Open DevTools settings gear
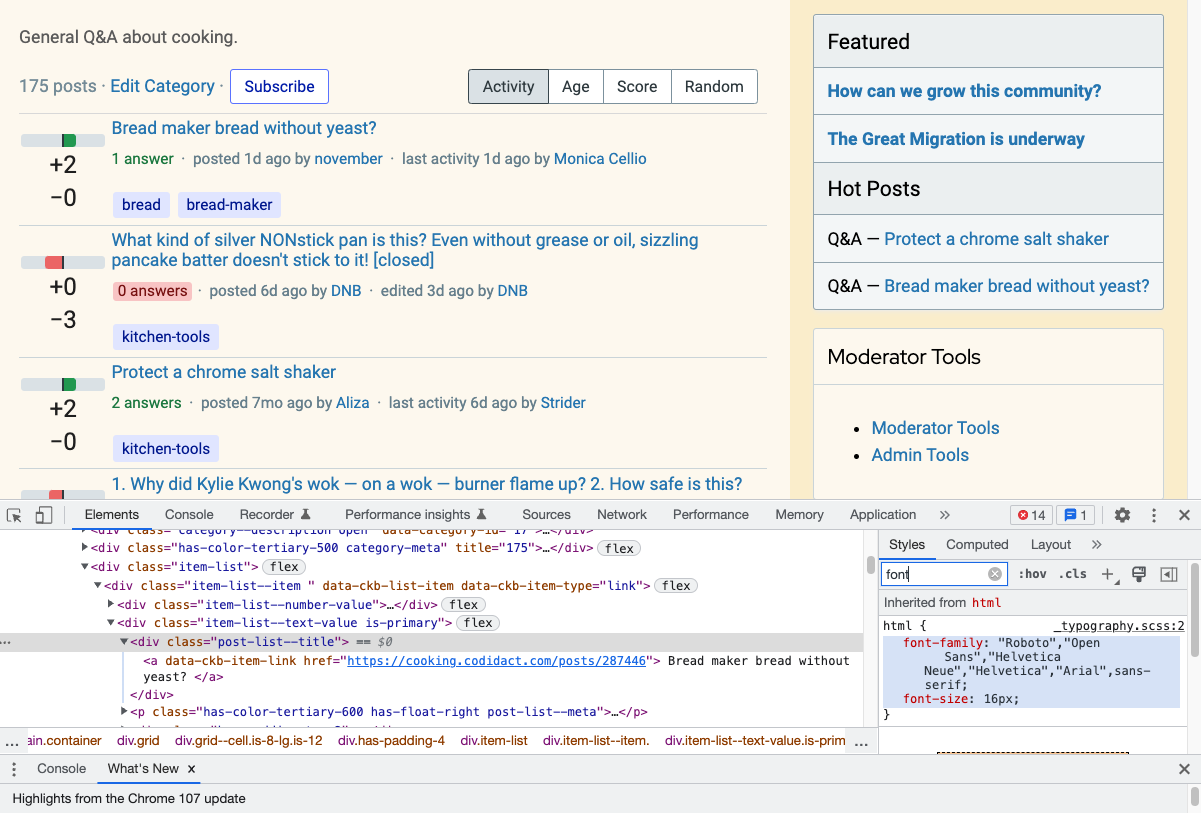This screenshot has height=813, width=1201. [1122, 515]
